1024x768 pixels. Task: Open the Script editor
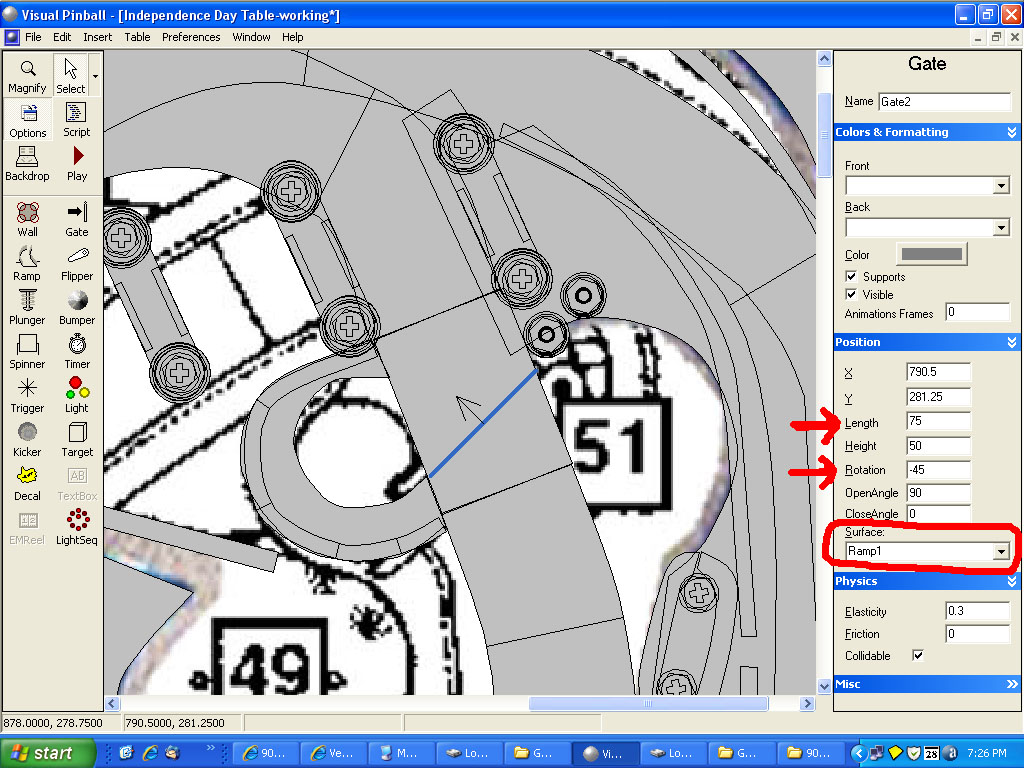pyautogui.click(x=77, y=119)
